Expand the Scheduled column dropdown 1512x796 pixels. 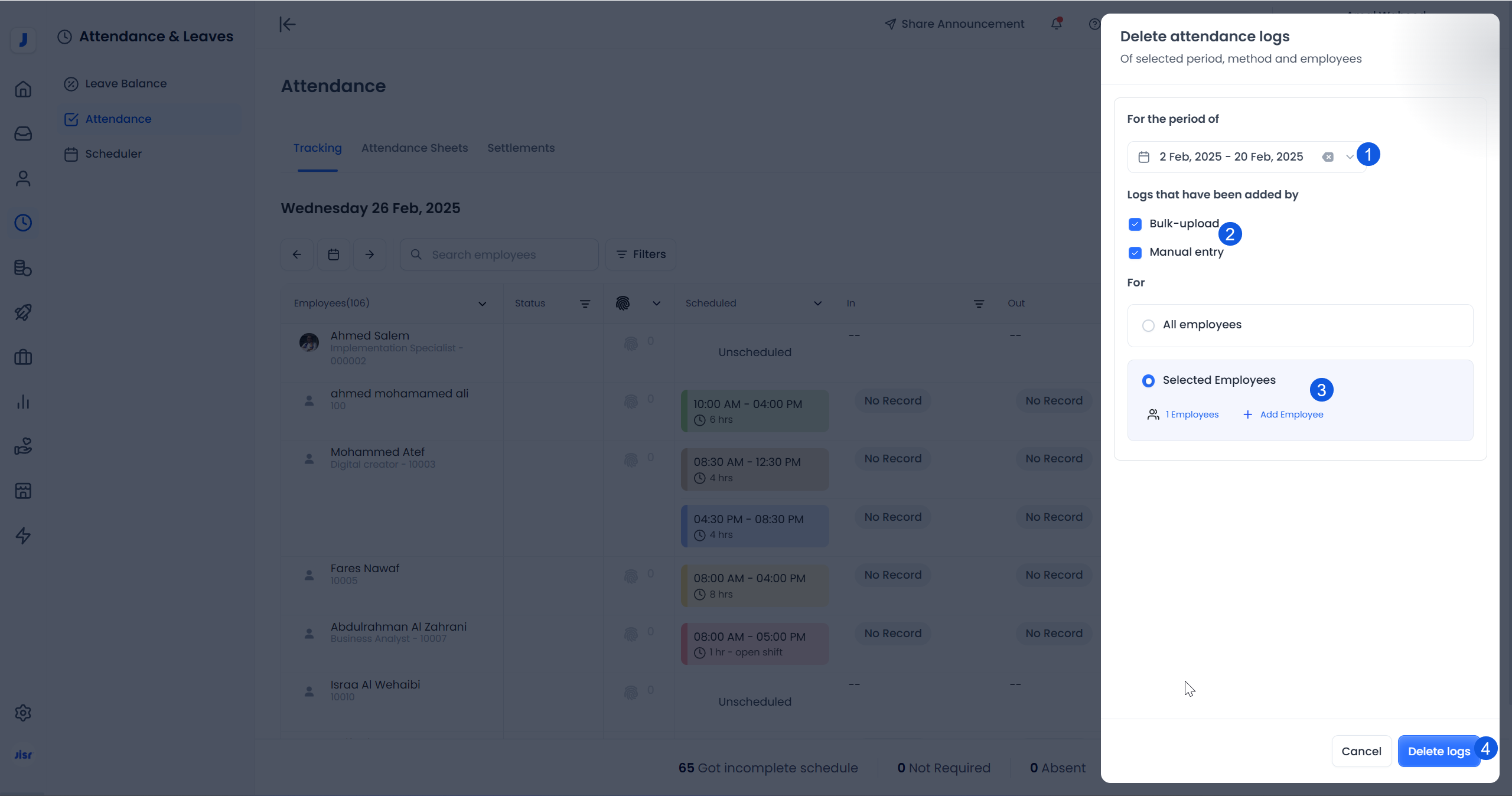tap(817, 304)
